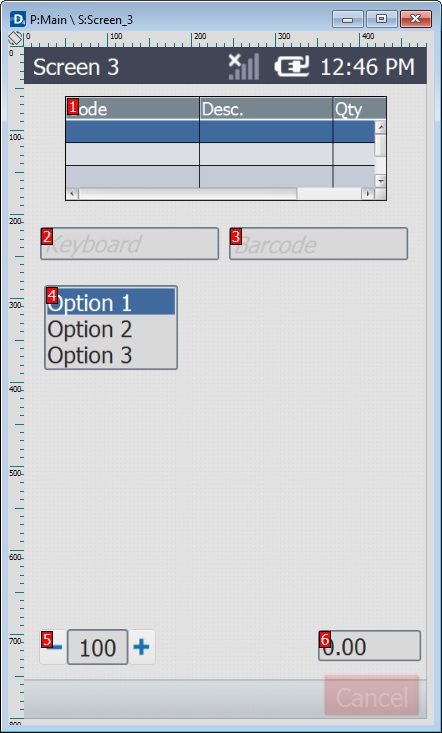Viewport: 442px width, 733px height.
Task: Select Option 2 in the list
Action: pyautogui.click(x=111, y=329)
